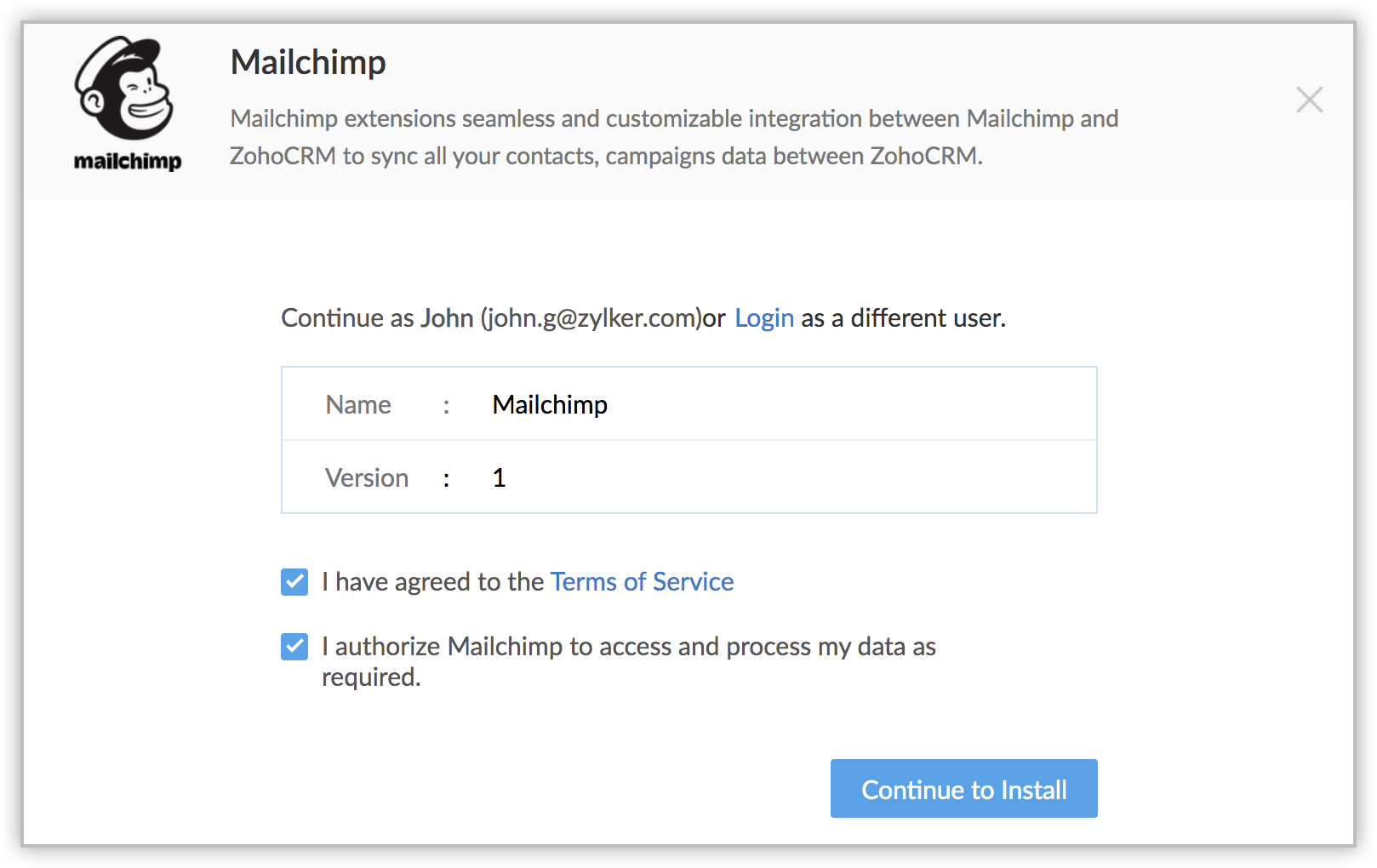1377x868 pixels.
Task: Click the 'mailchimp' wordmark under the logo
Action: point(128,161)
